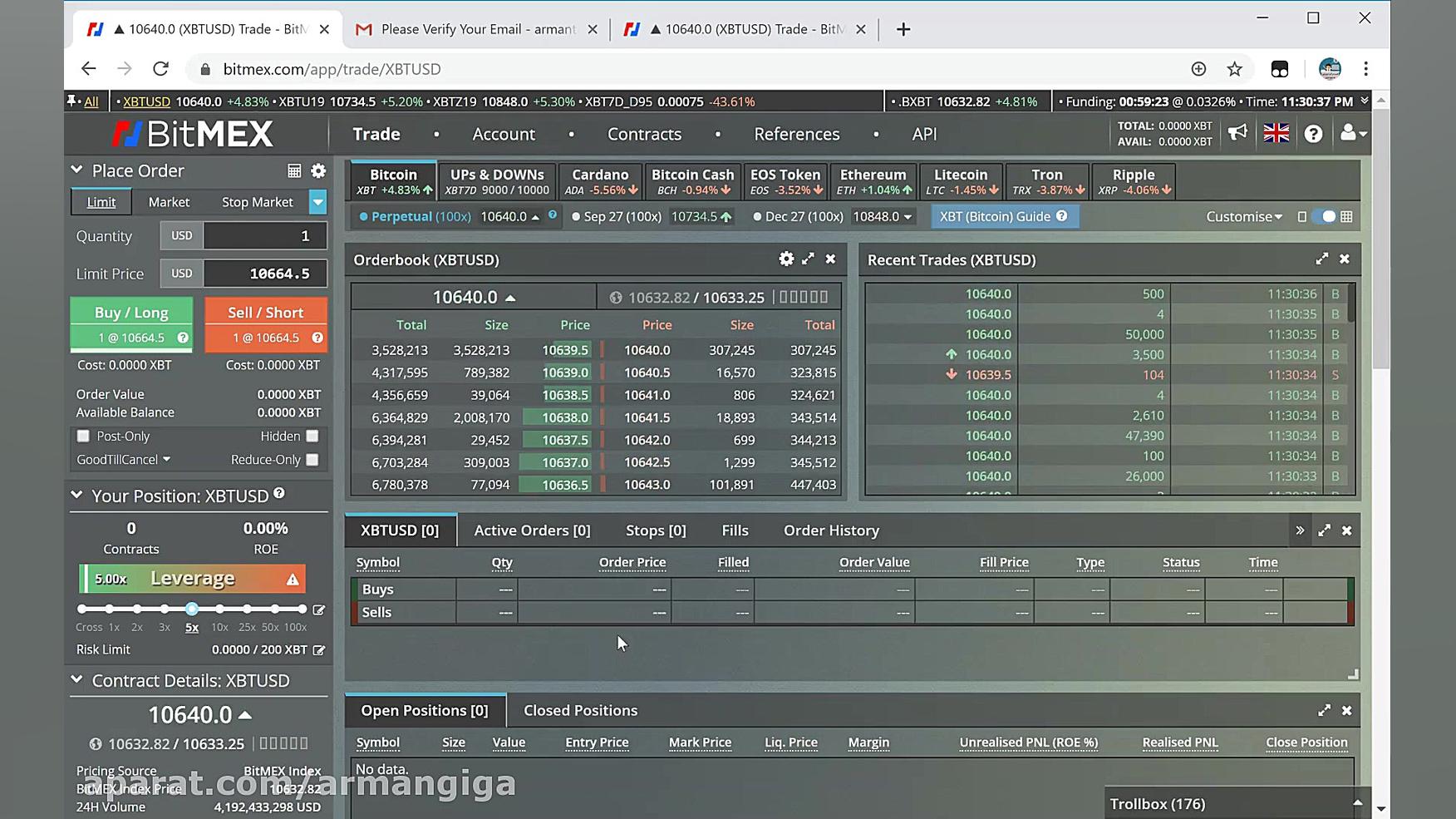Open the help question mark icon

click(1313, 134)
